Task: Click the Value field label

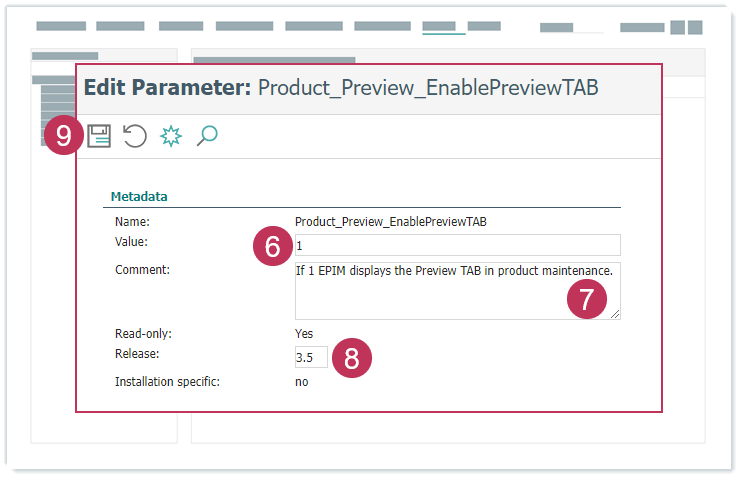Action: click(132, 241)
